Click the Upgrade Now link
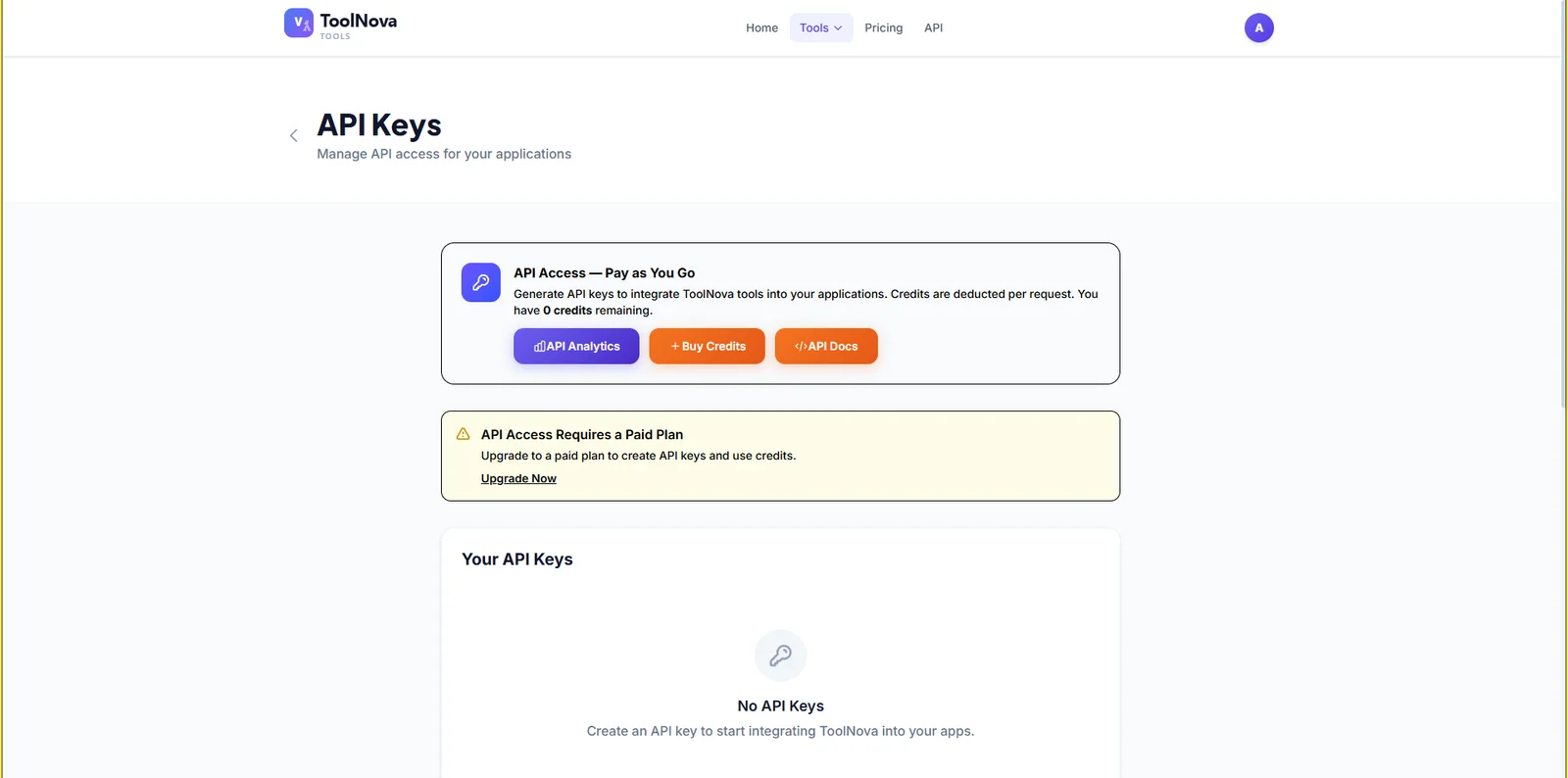Screen dimensions: 1568x778 tap(518, 479)
